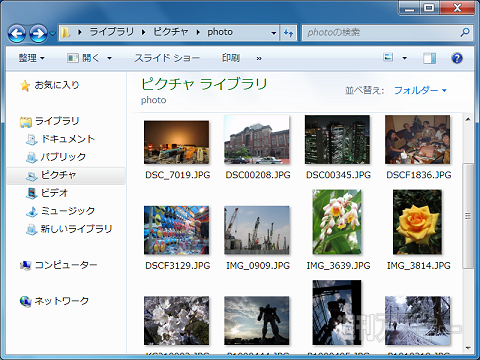The width and height of the screenshot is (480, 360).
Task: Click the vertical scrollbar thumb
Action: (x=468, y=216)
